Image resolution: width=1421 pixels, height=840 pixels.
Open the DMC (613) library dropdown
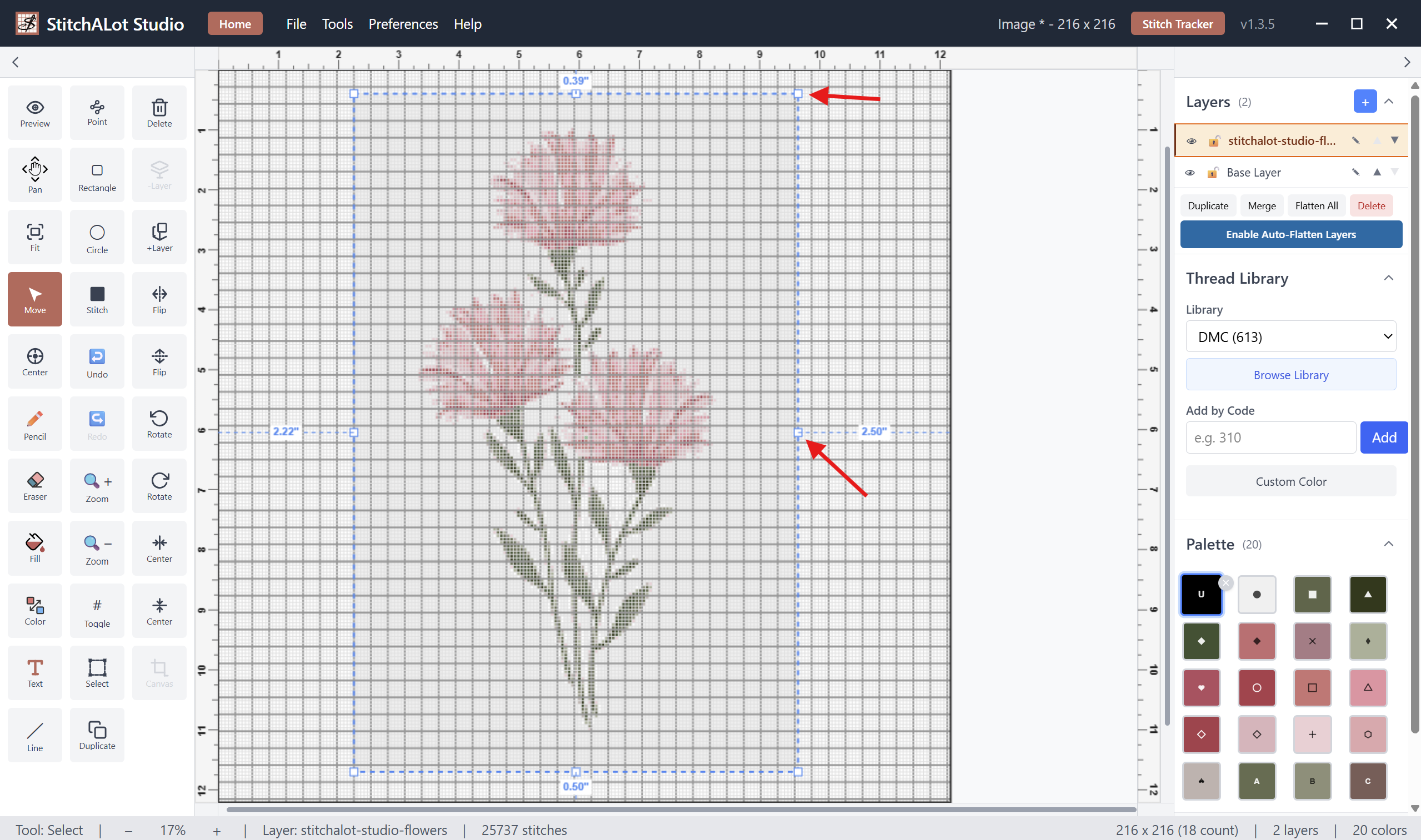[1290, 337]
